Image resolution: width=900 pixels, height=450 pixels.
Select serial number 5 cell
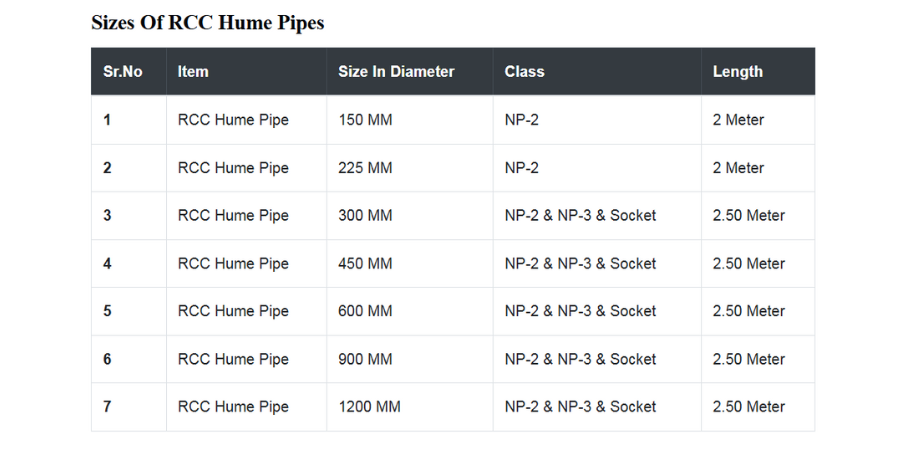point(129,311)
